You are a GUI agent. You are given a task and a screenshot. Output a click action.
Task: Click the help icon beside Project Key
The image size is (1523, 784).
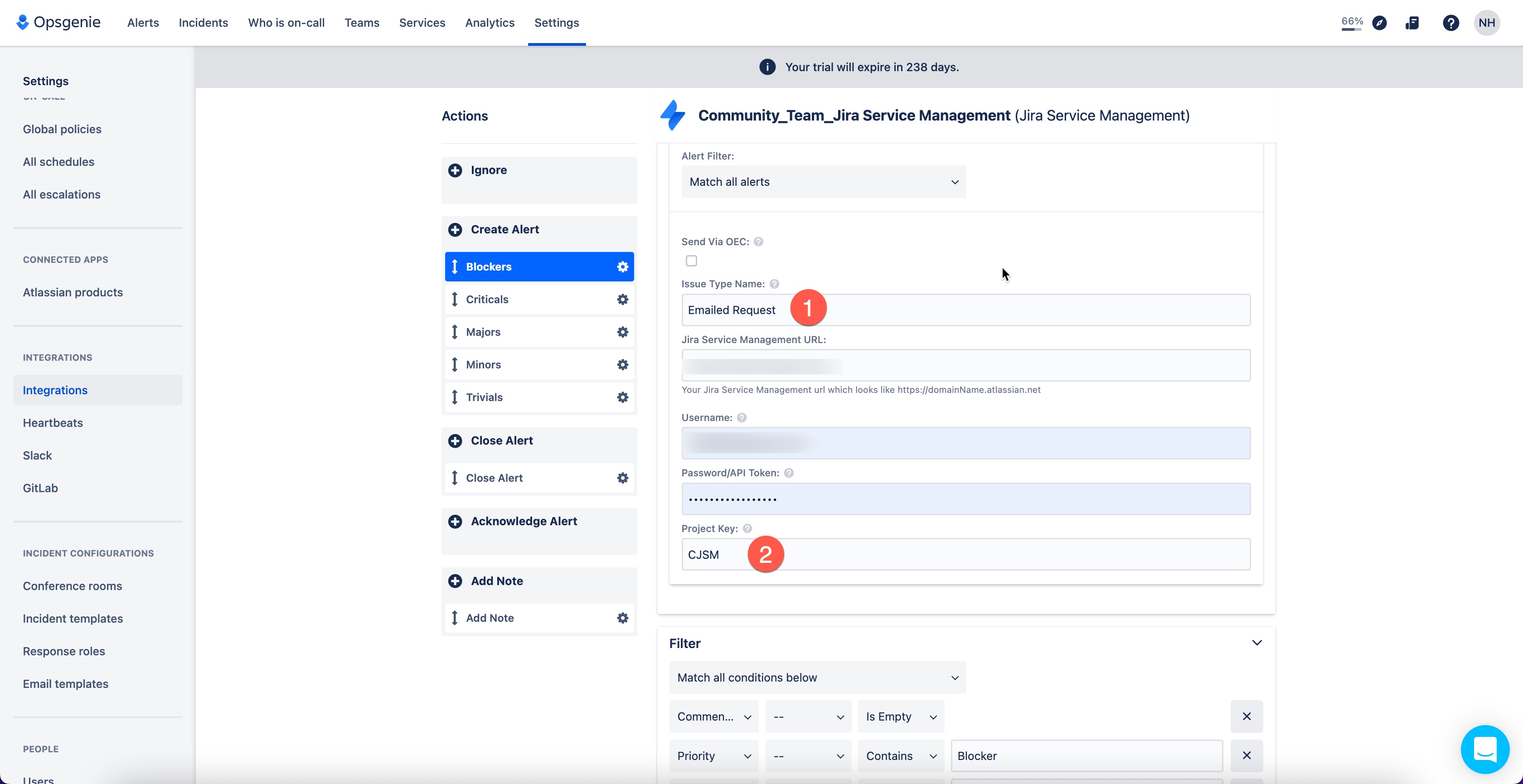click(747, 528)
